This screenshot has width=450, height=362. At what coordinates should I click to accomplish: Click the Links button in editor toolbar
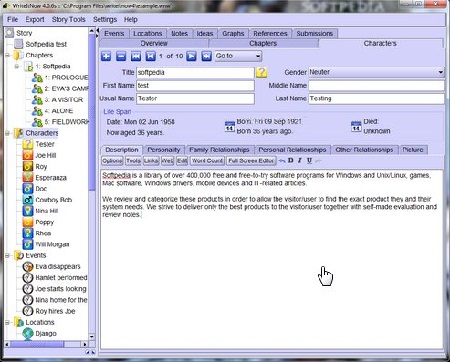pyautogui.click(x=151, y=161)
